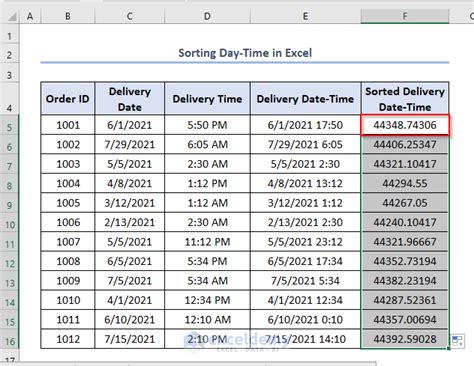Viewport: 474px width, 366px height.
Task: Click the date cell 7/29/2021
Action: pos(130,144)
